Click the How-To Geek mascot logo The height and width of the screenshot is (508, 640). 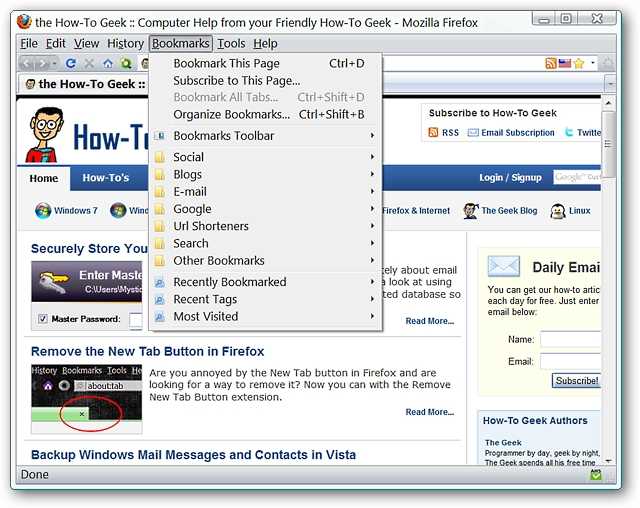44,135
